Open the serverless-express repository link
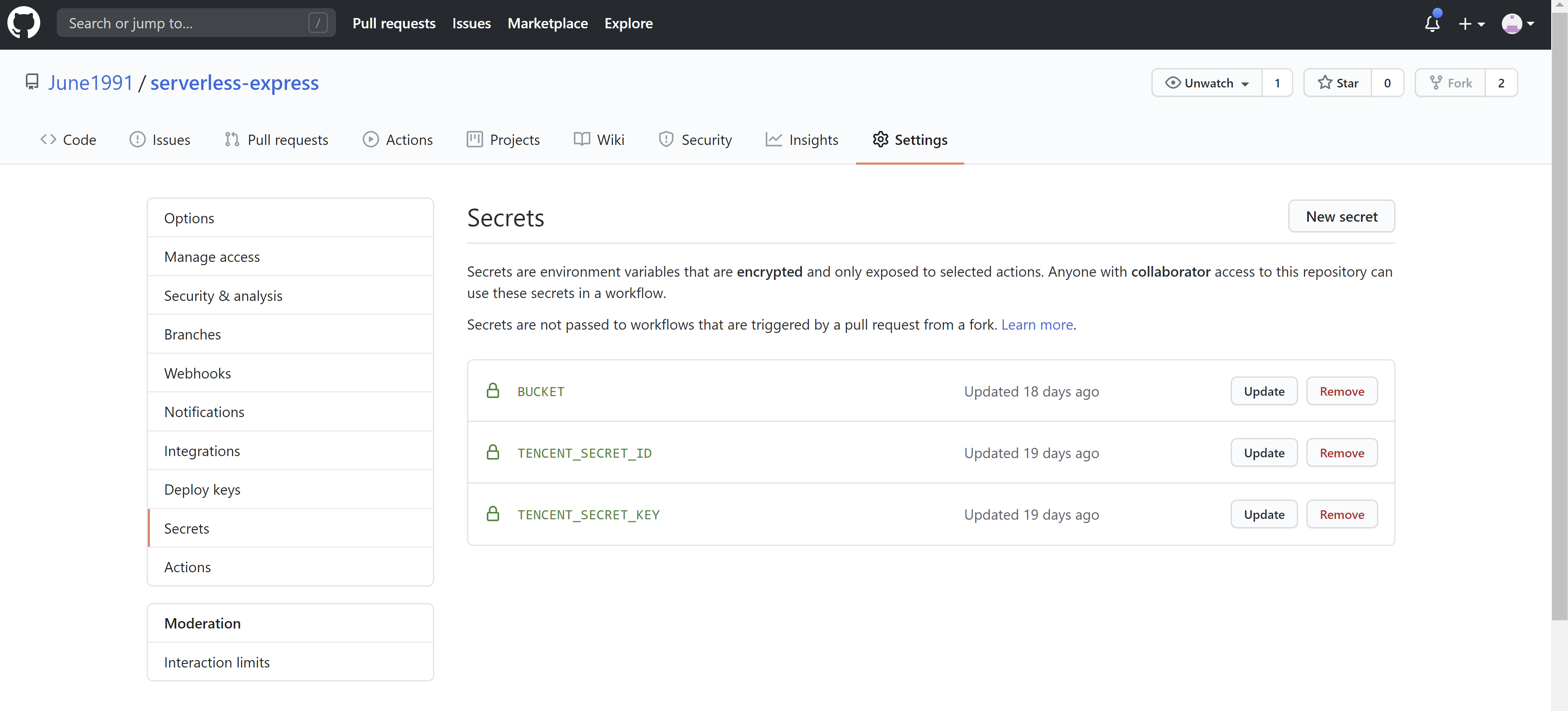 234,82
